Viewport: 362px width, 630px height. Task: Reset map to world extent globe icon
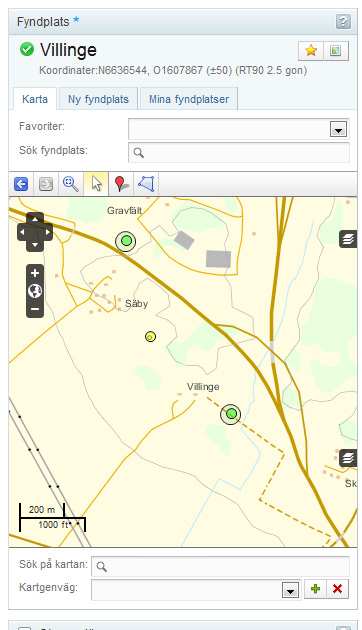(35, 291)
